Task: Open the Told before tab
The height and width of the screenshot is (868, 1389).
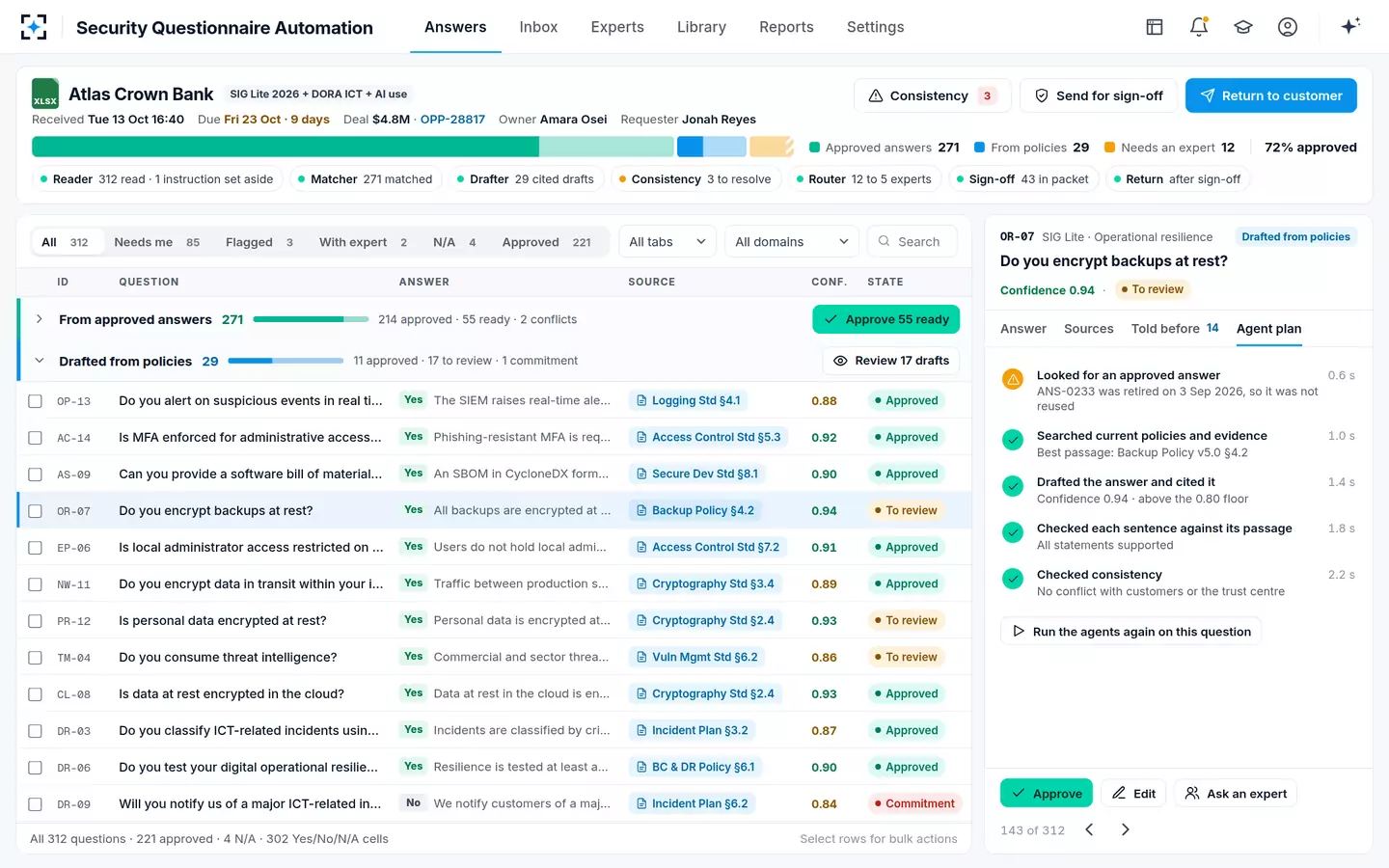Action: pos(1175,329)
